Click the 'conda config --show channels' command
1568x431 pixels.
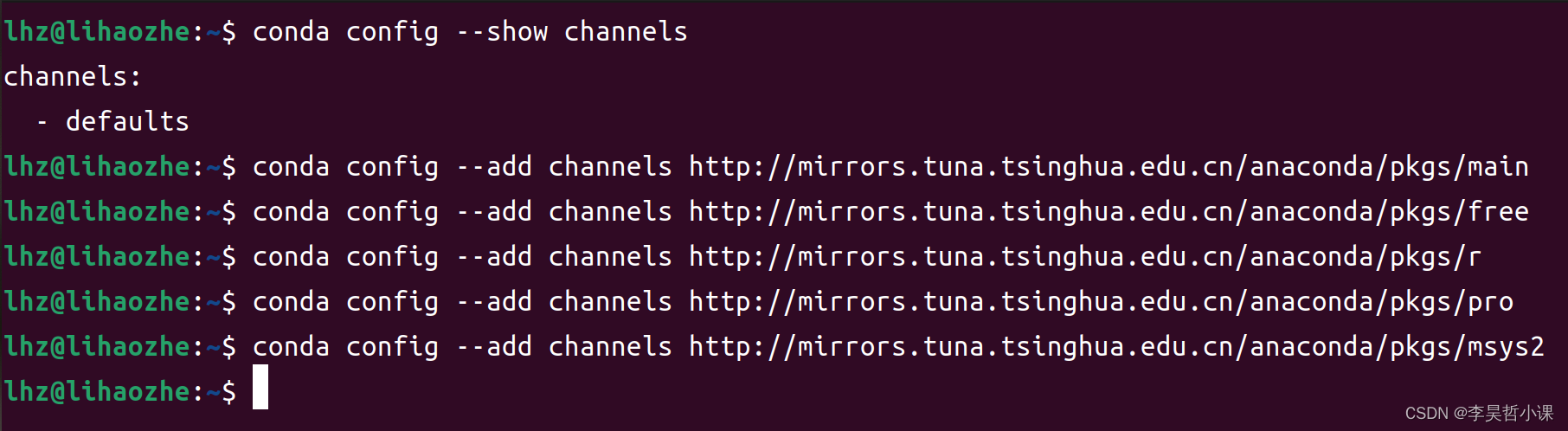coord(470,32)
